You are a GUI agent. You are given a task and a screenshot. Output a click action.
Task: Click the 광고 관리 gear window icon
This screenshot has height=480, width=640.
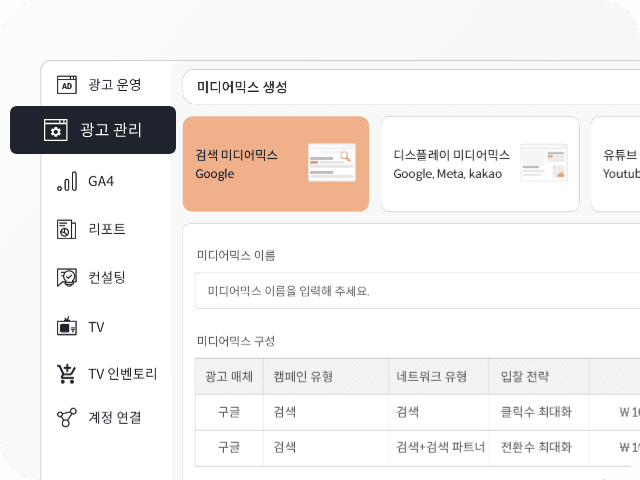[x=56, y=130]
